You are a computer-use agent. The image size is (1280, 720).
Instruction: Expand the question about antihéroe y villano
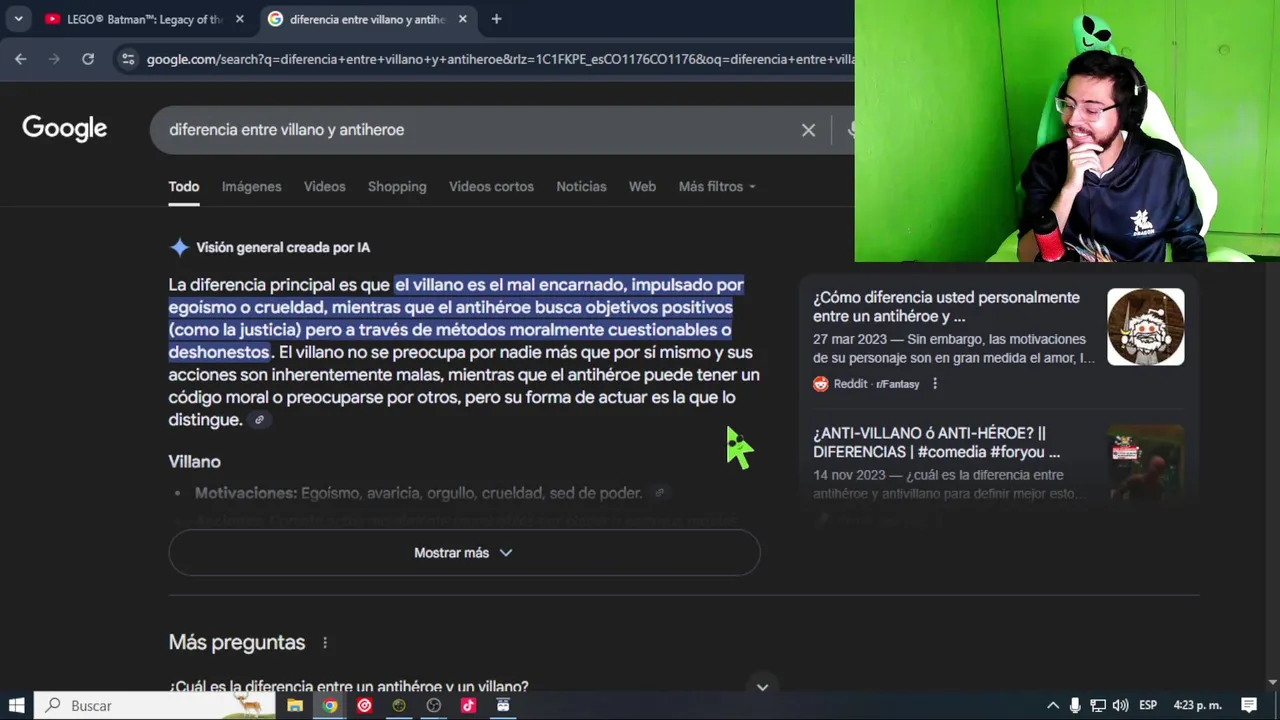762,687
